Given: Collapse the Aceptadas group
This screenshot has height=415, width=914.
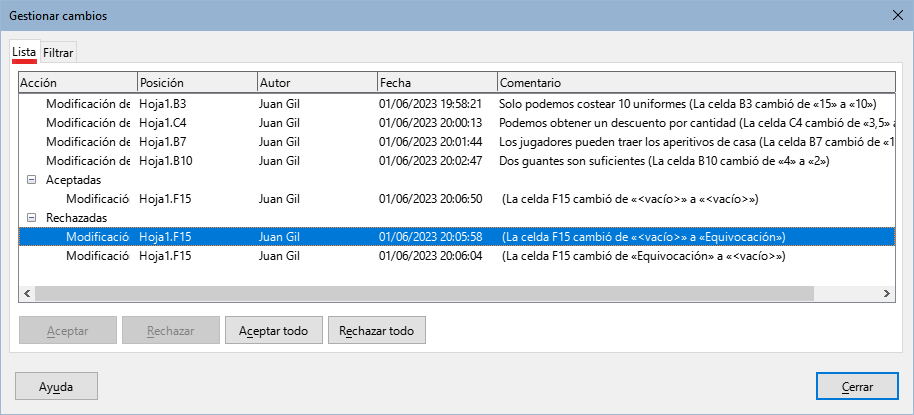Looking at the screenshot, I should (x=31, y=180).
